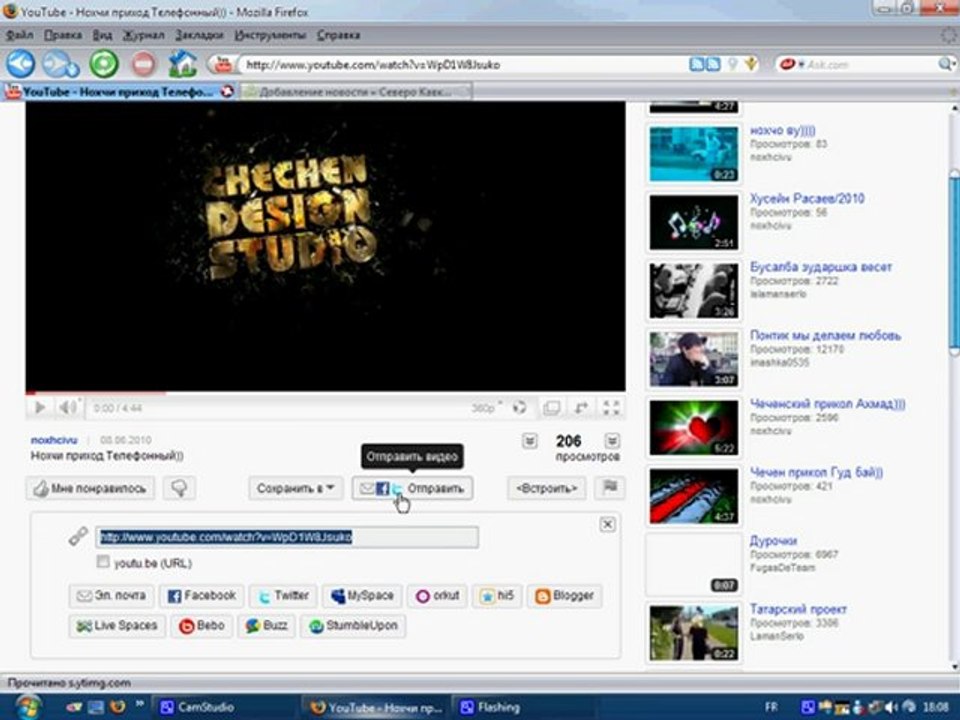Open the Правка menu

(x=62, y=35)
